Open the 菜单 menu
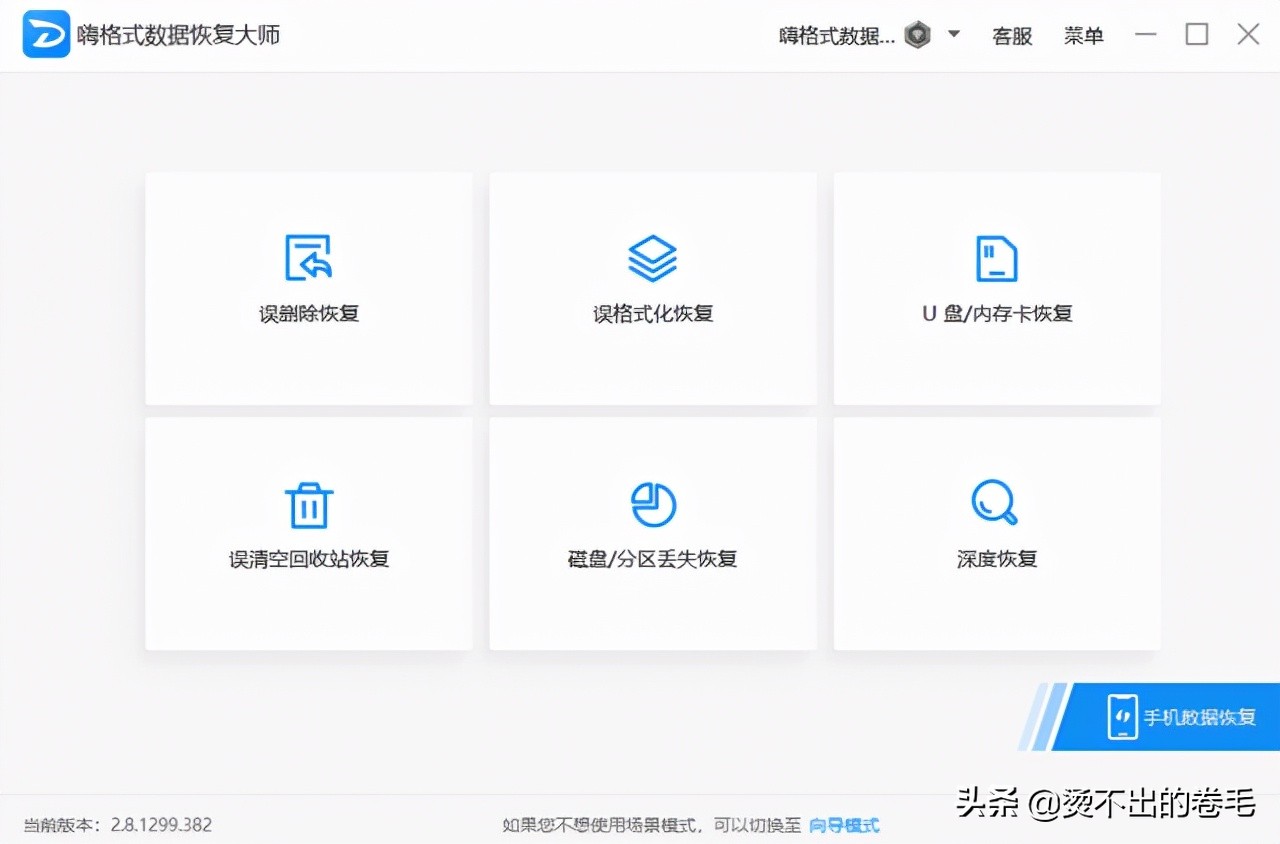This screenshot has width=1280, height=844. [x=1083, y=36]
